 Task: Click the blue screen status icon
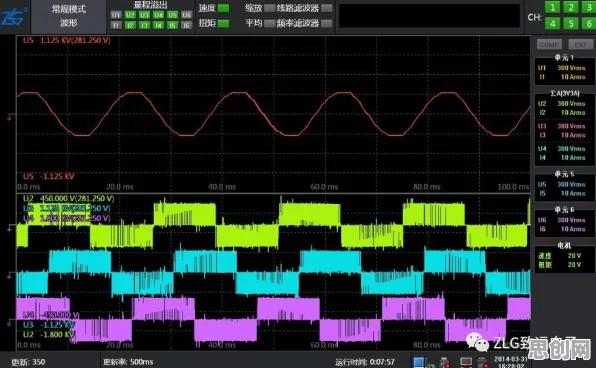pyautogui.click(x=419, y=362)
